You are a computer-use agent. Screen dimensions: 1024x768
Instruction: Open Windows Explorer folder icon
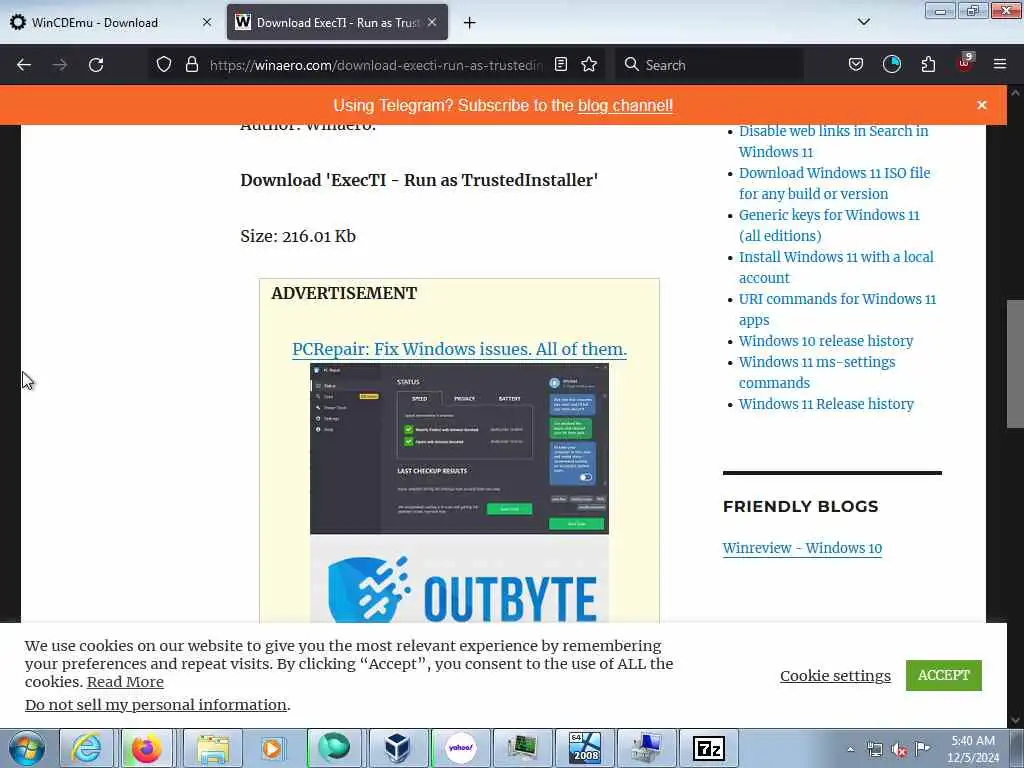tap(213, 748)
